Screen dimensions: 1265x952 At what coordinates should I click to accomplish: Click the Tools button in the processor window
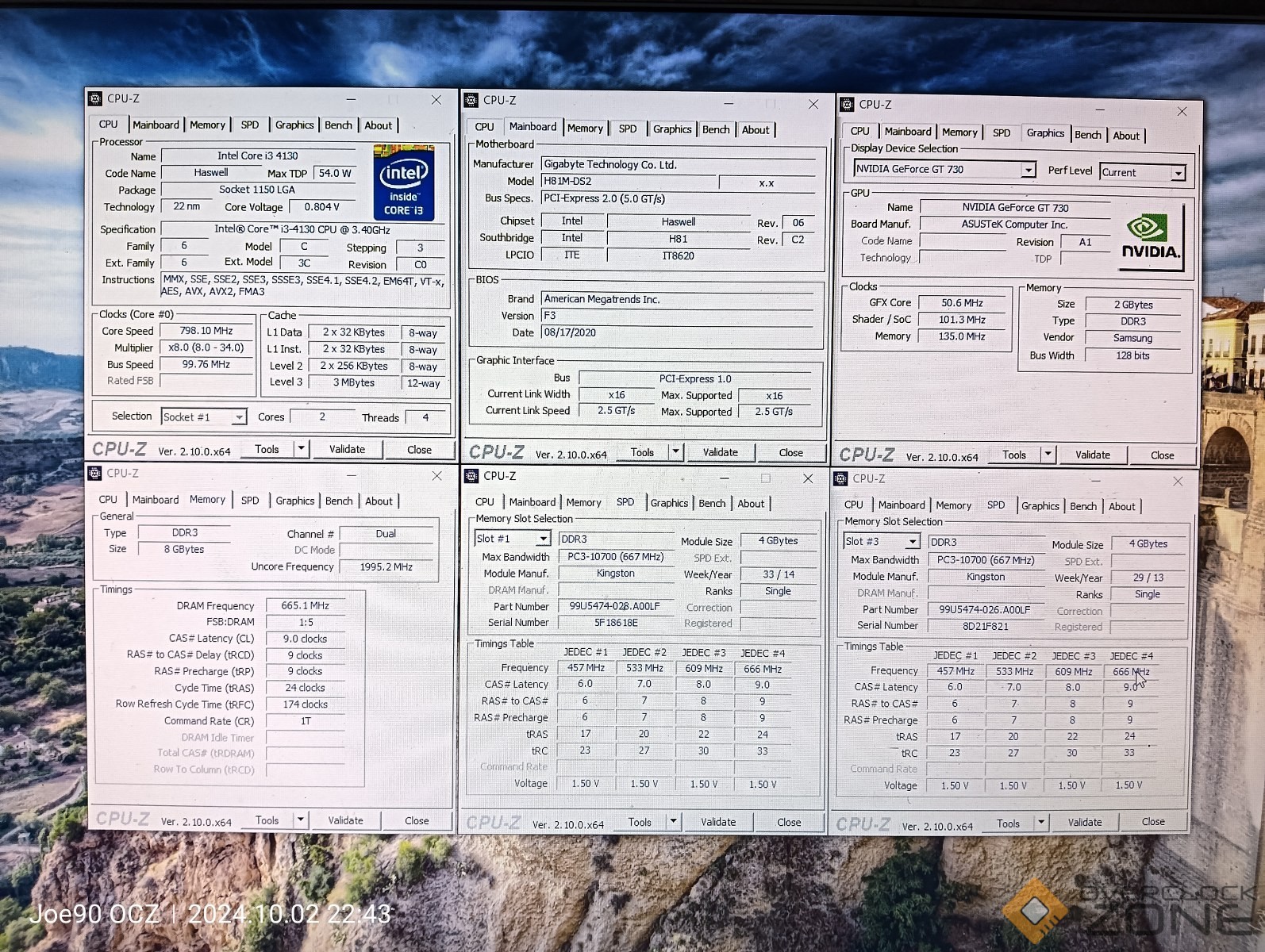coord(267,449)
